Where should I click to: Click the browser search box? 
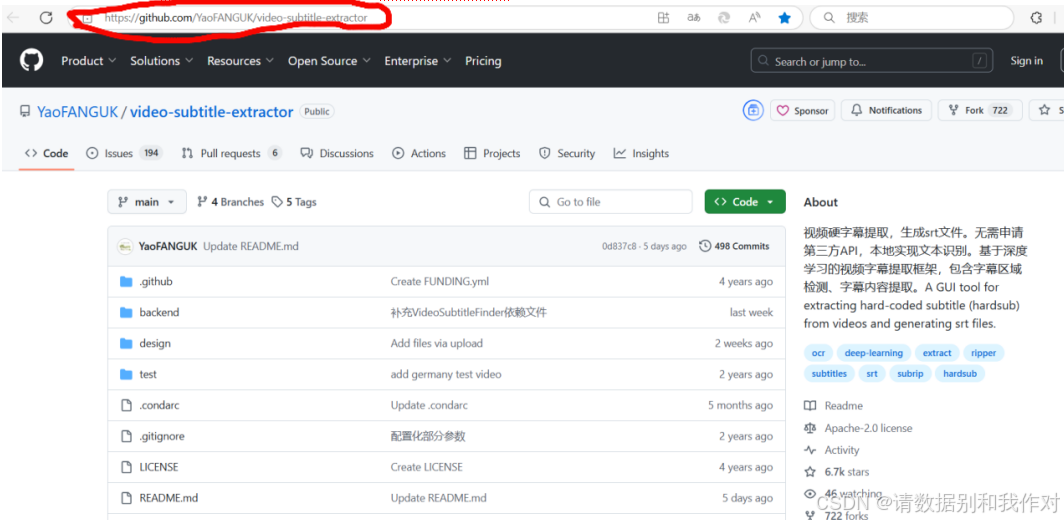click(913, 18)
